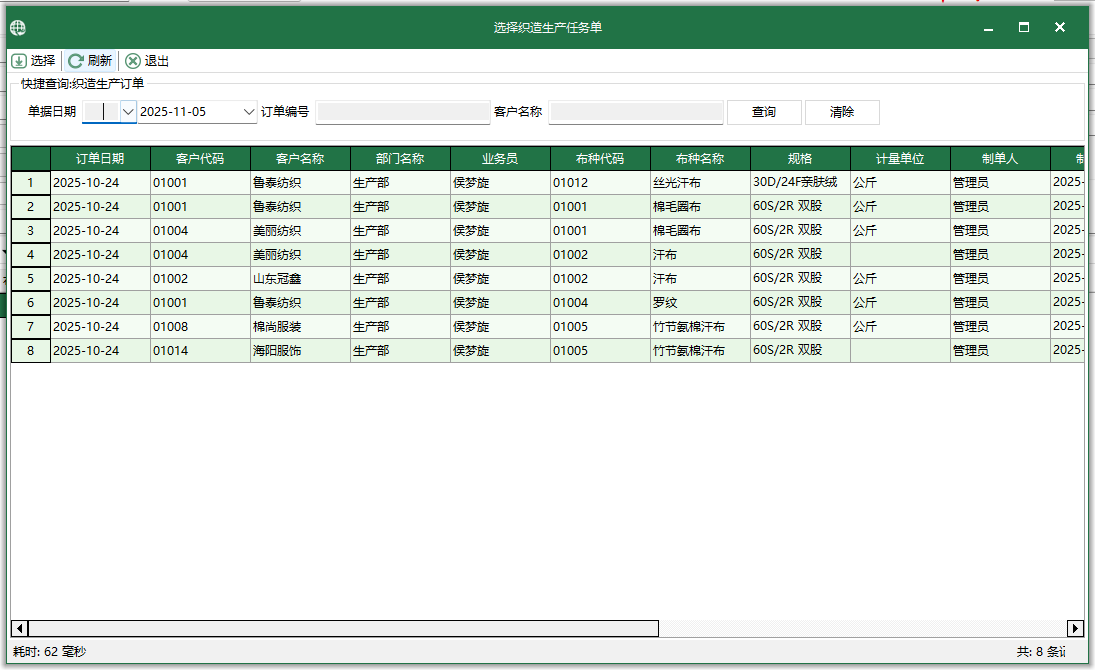Click the circular arrow refresh symbol
This screenshot has width=1095, height=670.
[75, 60]
